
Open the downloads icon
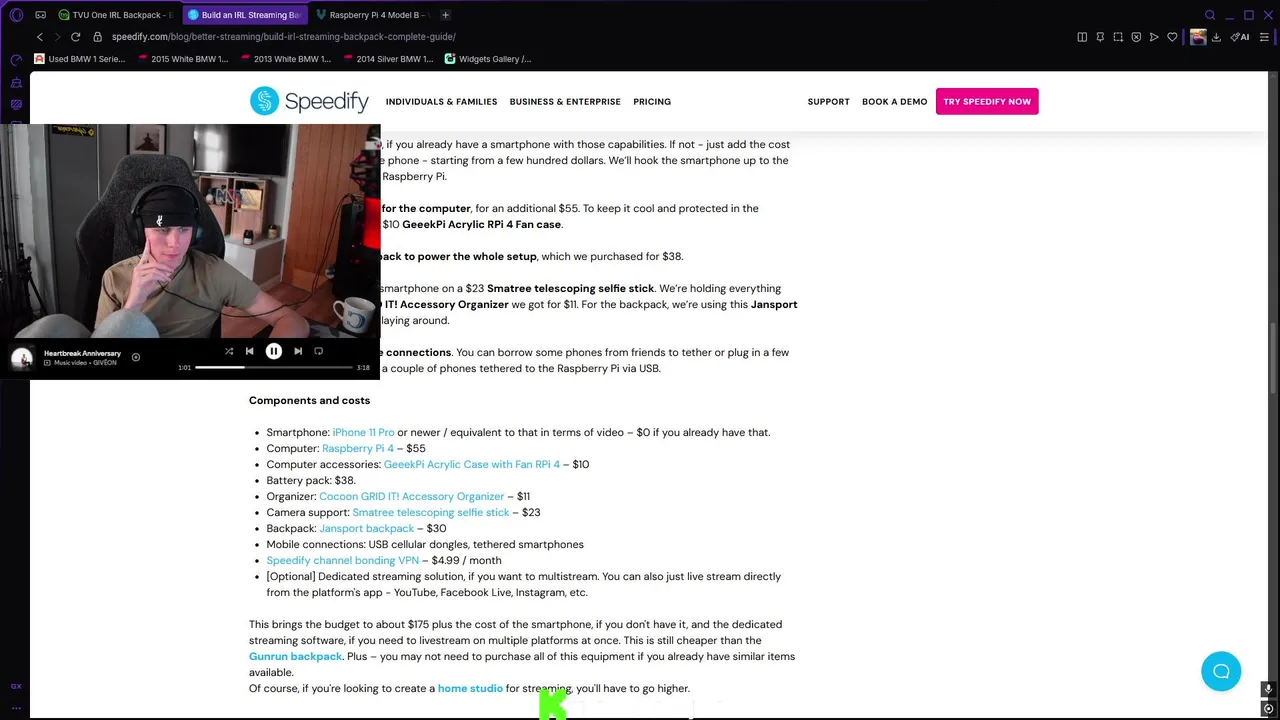[1216, 37]
